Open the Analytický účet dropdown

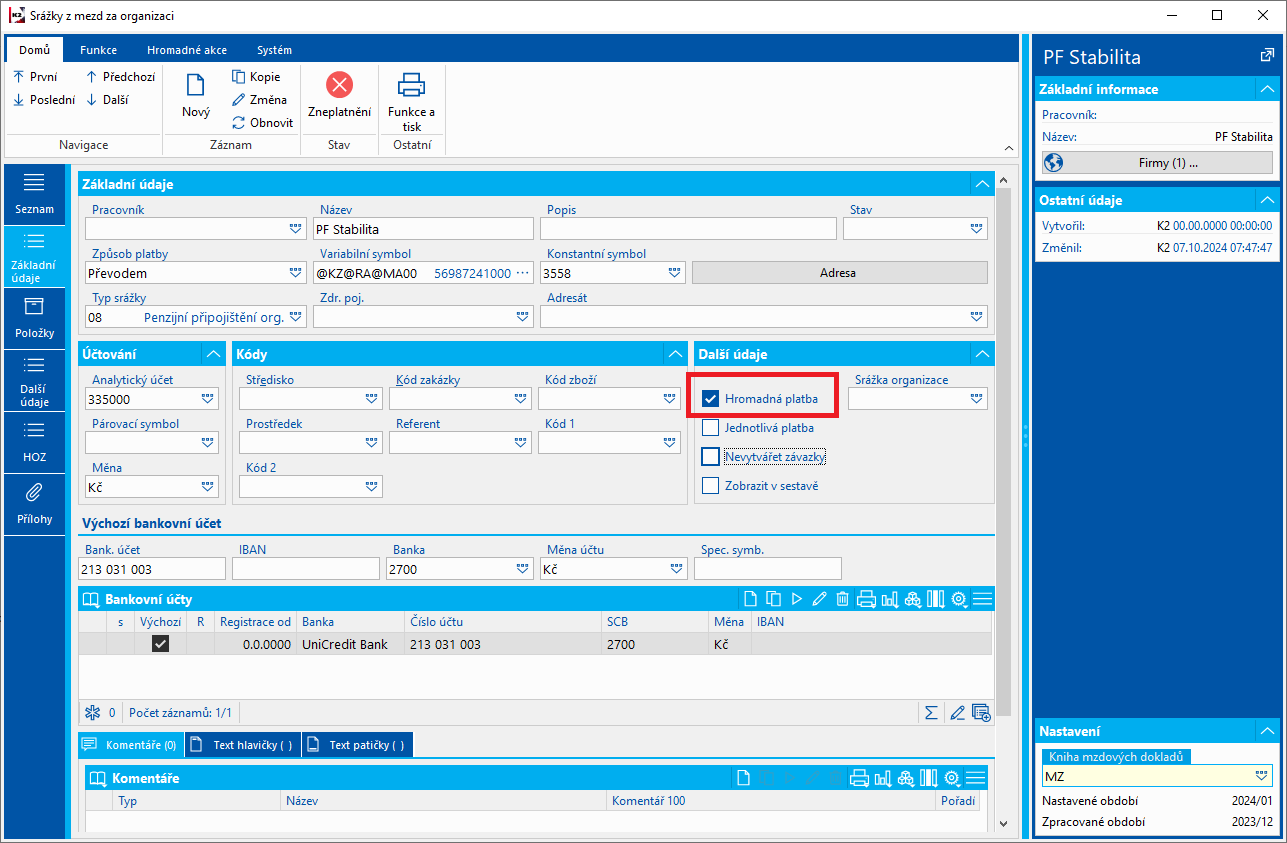coord(208,399)
